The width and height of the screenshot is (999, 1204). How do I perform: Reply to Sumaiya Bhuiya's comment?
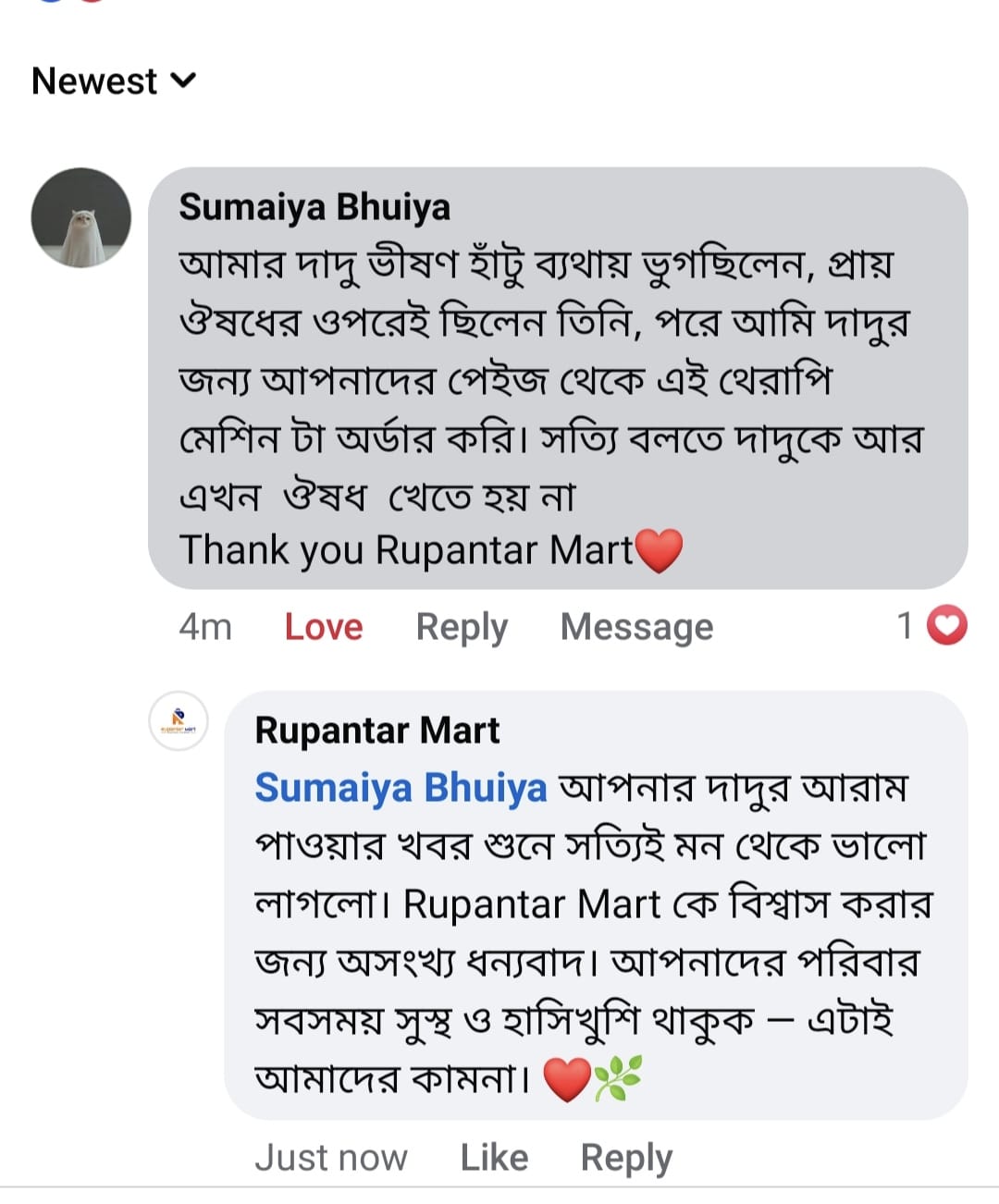pos(462,627)
